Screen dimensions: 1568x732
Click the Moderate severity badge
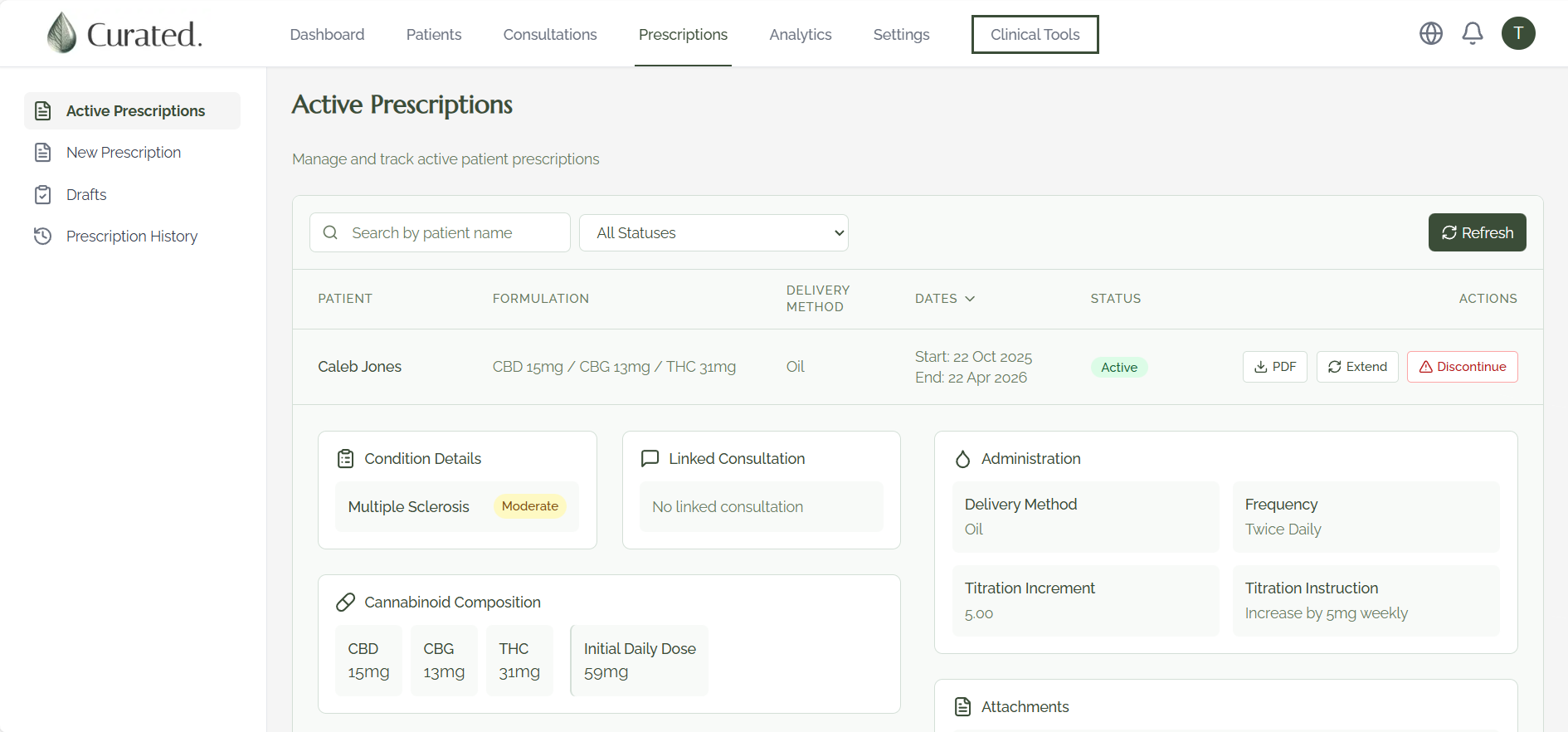pos(529,506)
